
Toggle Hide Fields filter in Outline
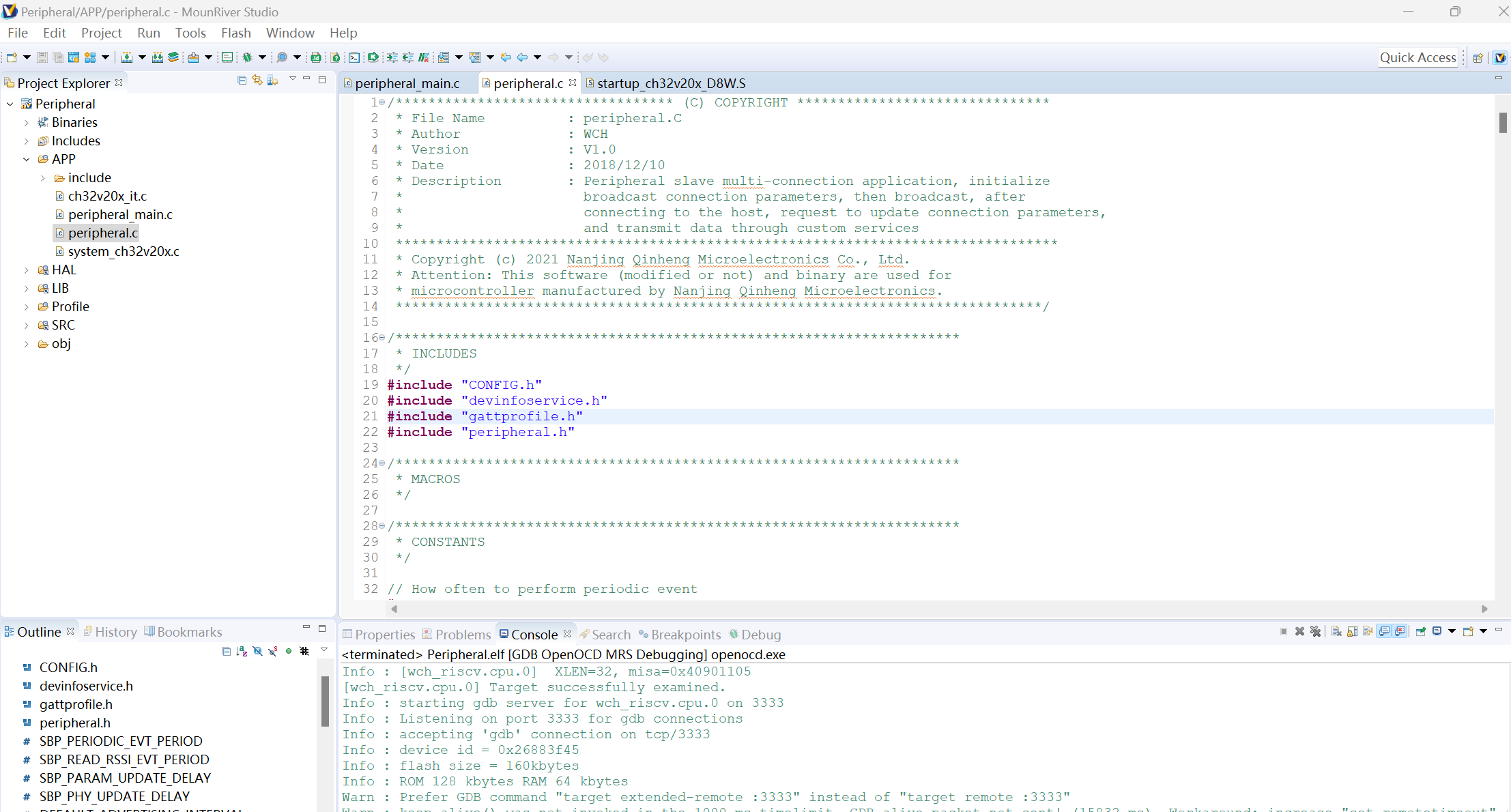[x=257, y=651]
